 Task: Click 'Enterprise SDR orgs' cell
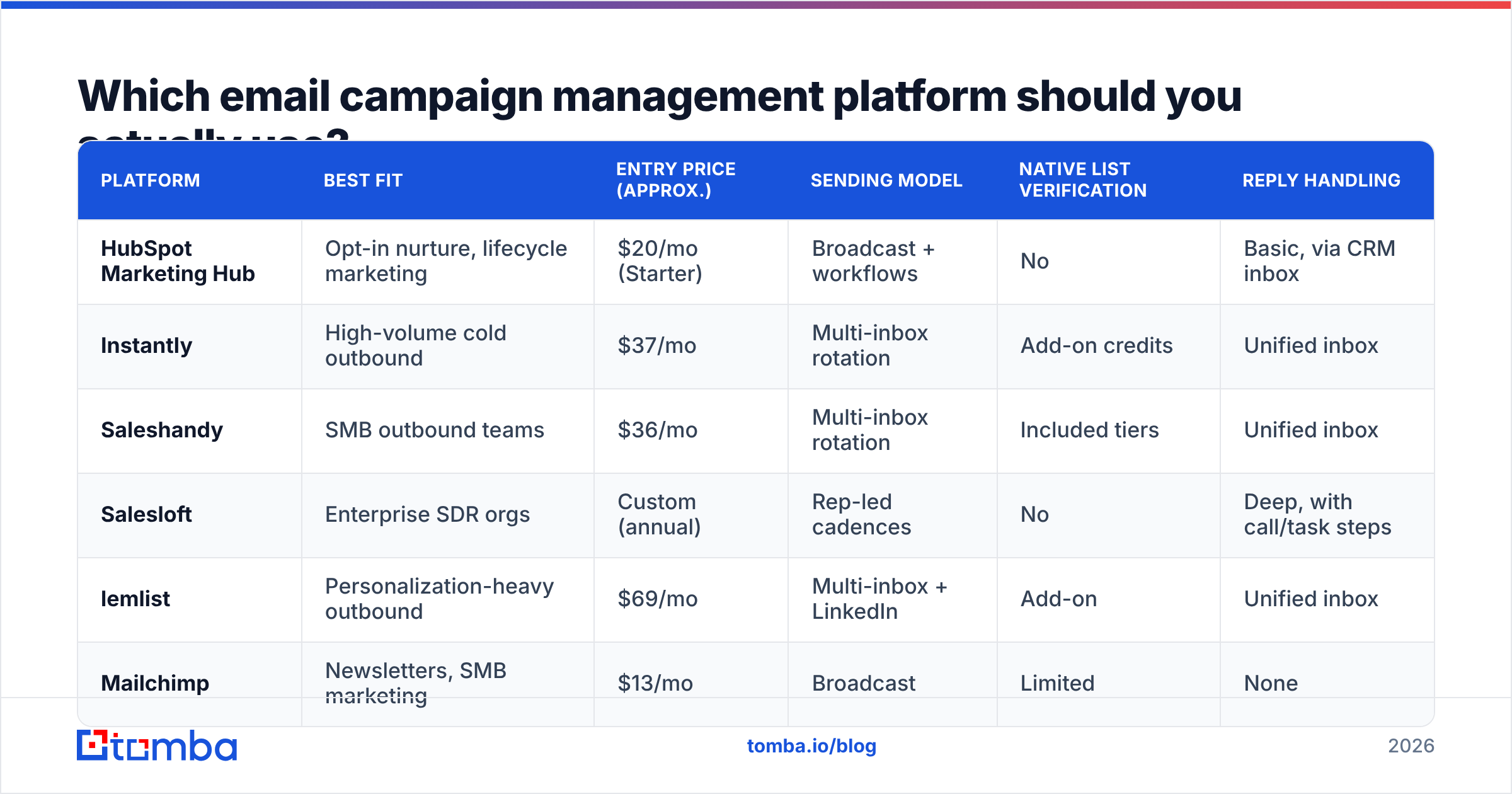448,515
